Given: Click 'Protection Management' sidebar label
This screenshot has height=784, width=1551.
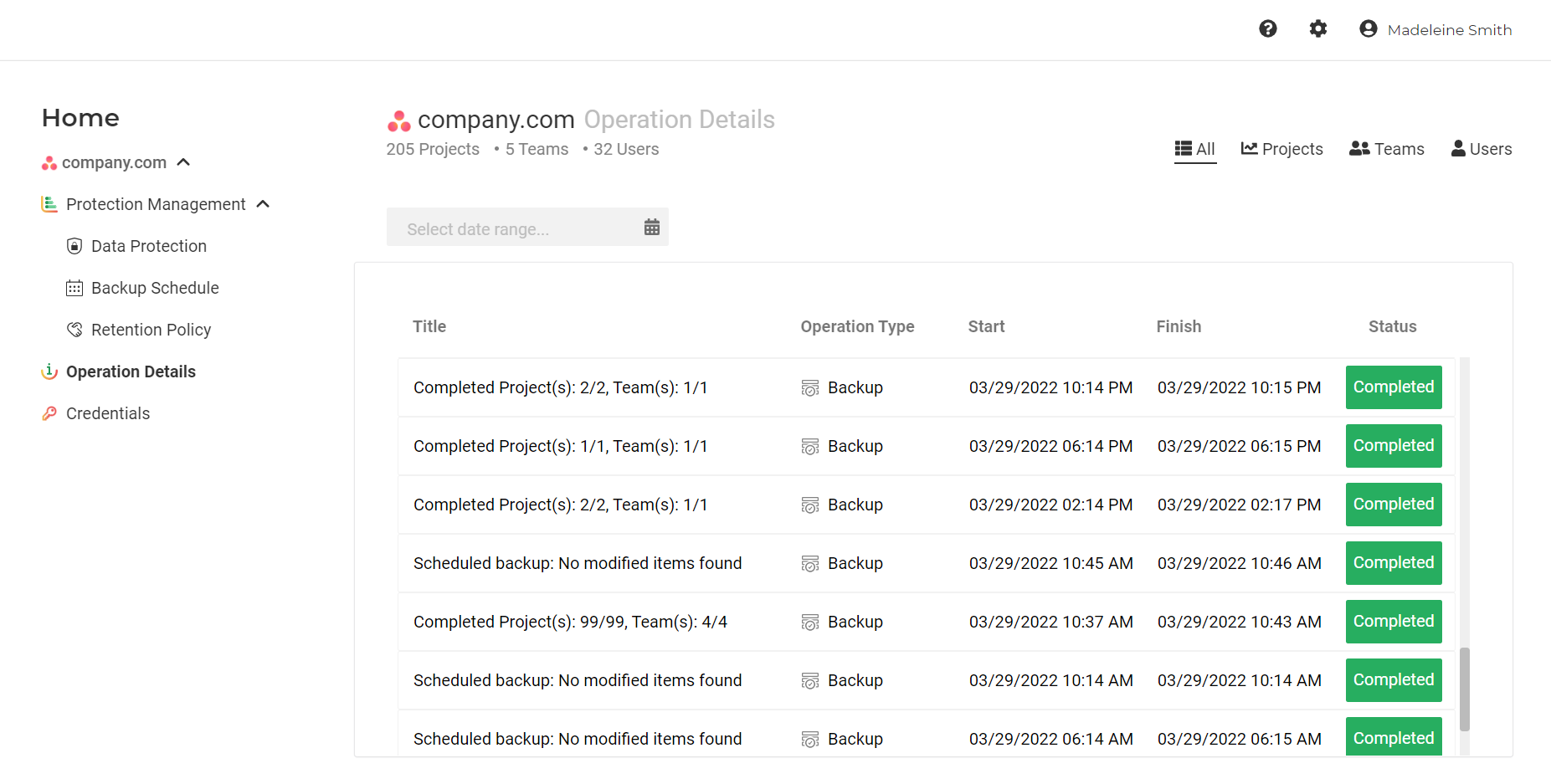Looking at the screenshot, I should 156,204.
